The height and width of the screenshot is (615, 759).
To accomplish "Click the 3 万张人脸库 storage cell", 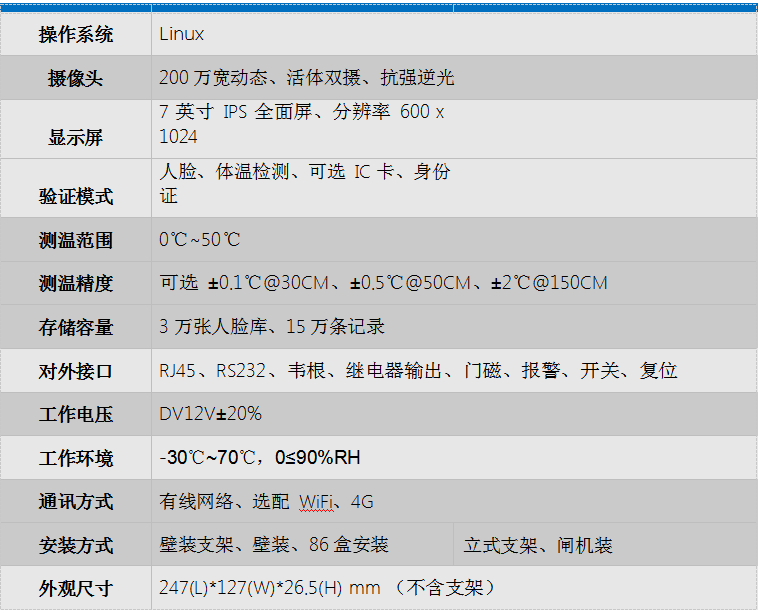I will pos(272,327).
